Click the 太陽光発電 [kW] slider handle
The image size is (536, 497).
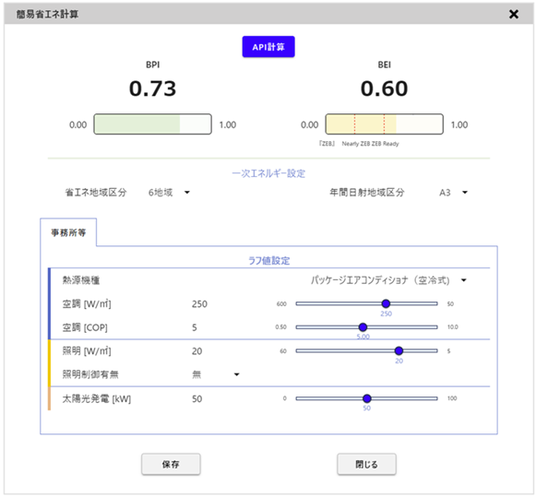pos(367,399)
